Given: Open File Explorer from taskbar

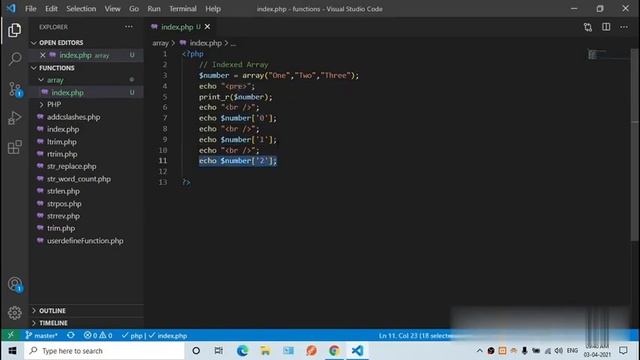Looking at the screenshot, I should 265,351.
